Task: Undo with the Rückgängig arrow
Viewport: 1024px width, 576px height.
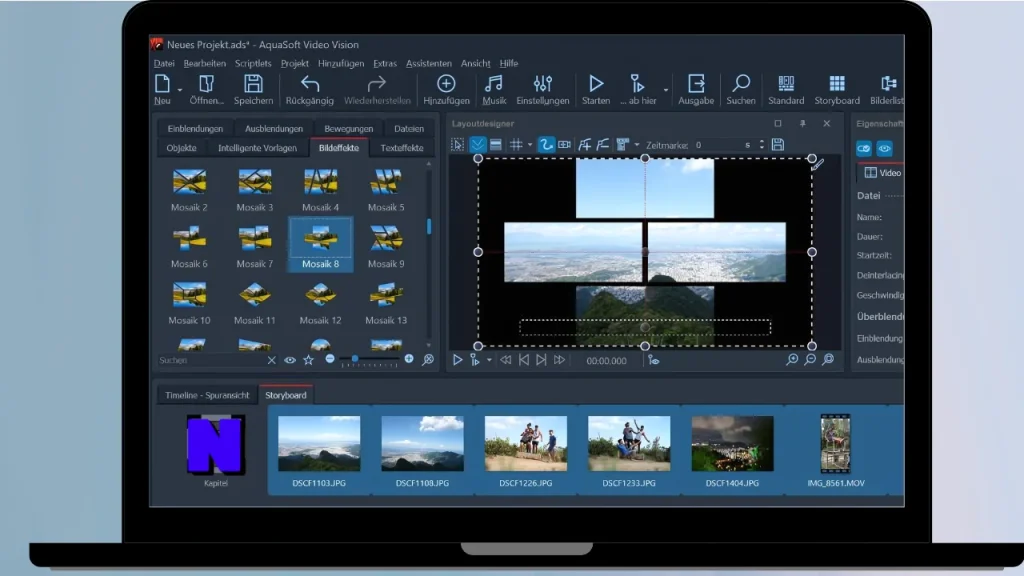Action: 310,84
